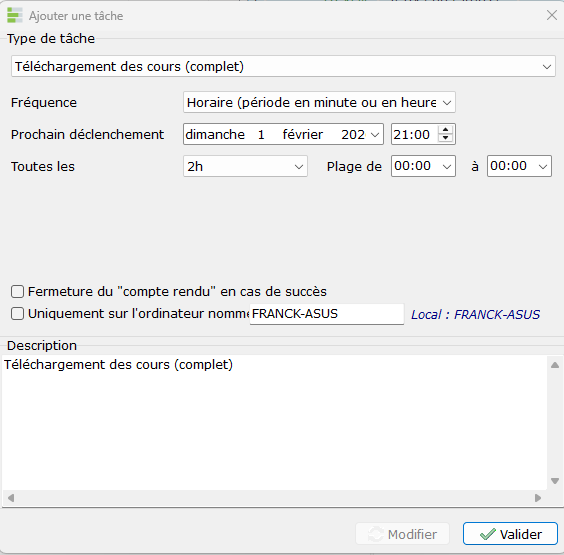The height and width of the screenshot is (555, 564).
Task: Open the Type de tâche dropdown
Action: tap(283, 66)
